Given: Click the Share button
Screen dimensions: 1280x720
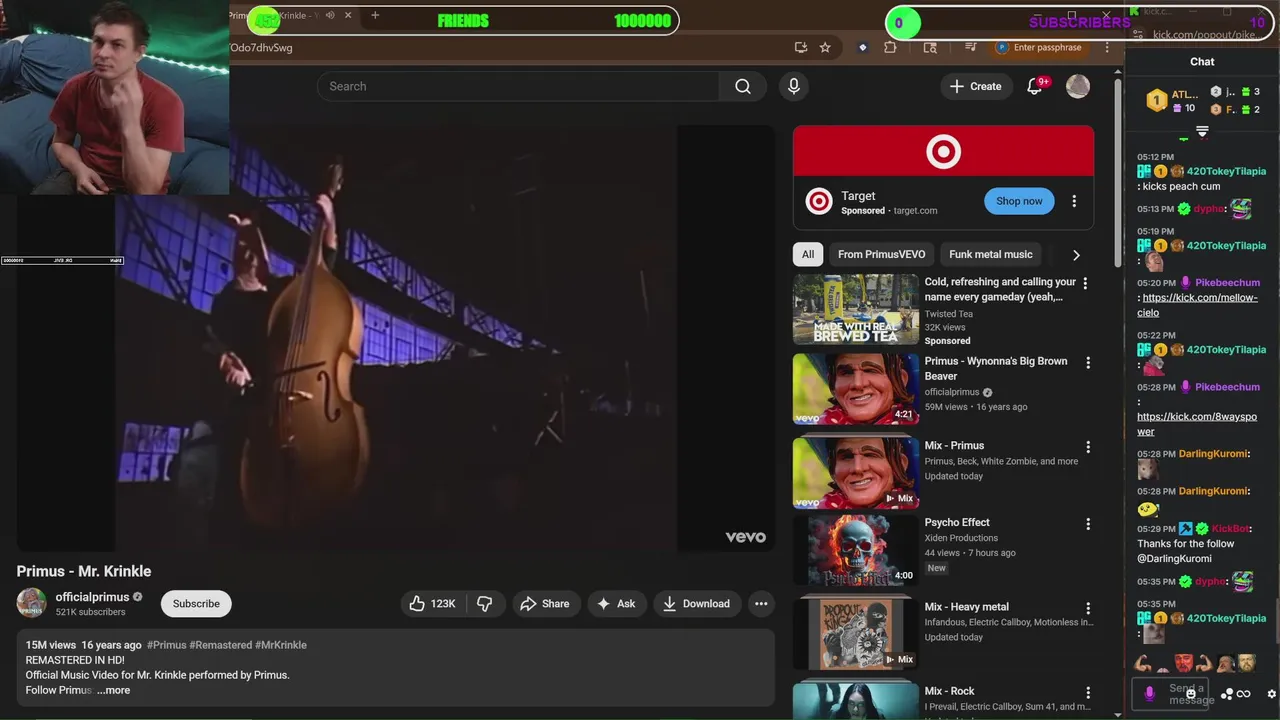Looking at the screenshot, I should 545,603.
